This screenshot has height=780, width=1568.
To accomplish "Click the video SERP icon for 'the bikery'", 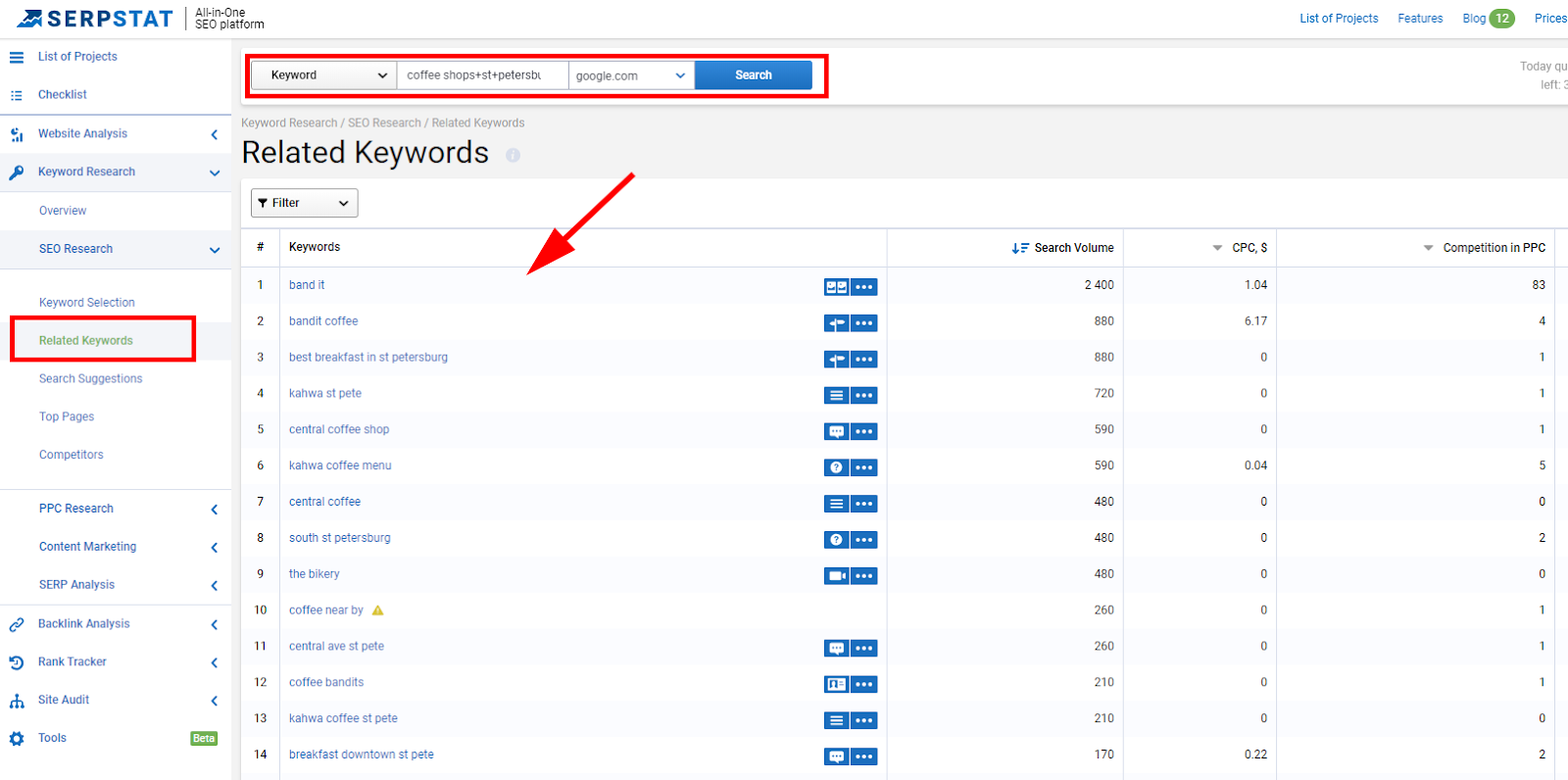I will click(836, 576).
